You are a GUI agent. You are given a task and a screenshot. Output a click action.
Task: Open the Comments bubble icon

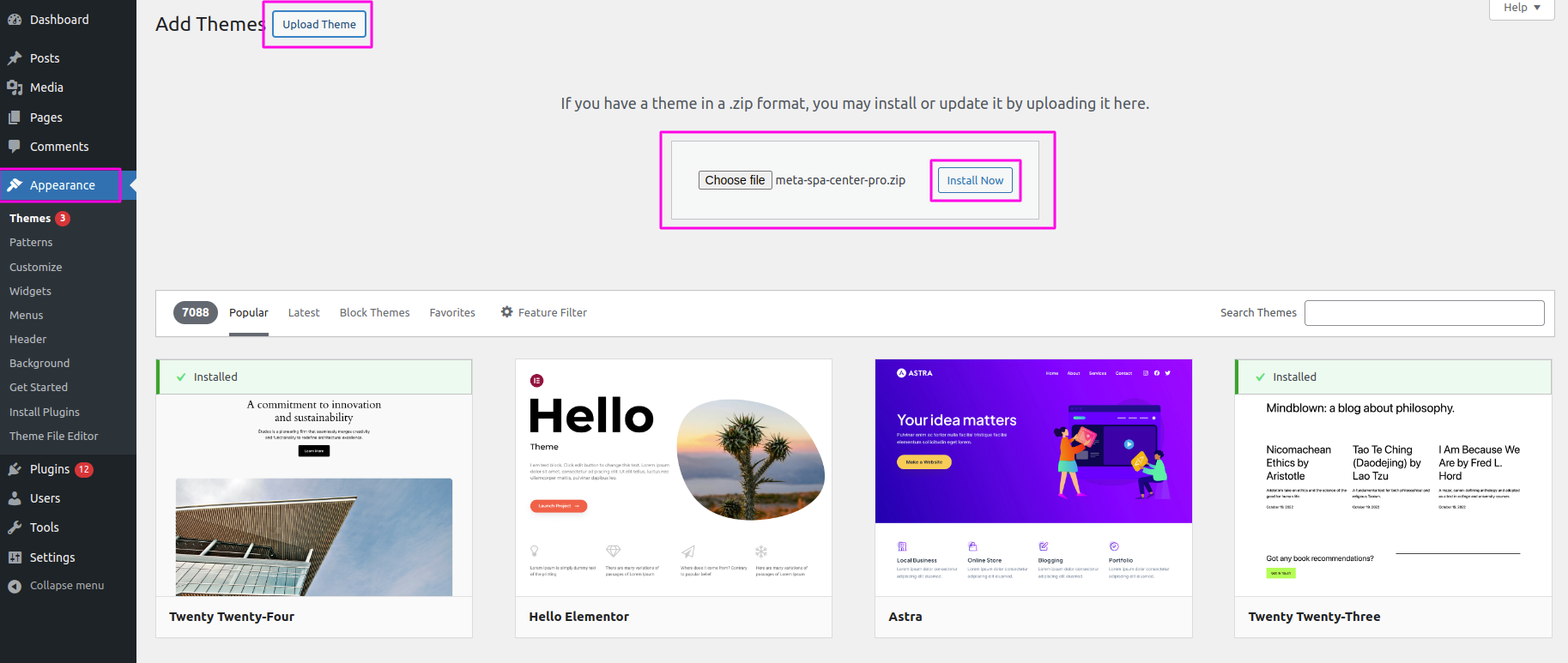pos(15,147)
